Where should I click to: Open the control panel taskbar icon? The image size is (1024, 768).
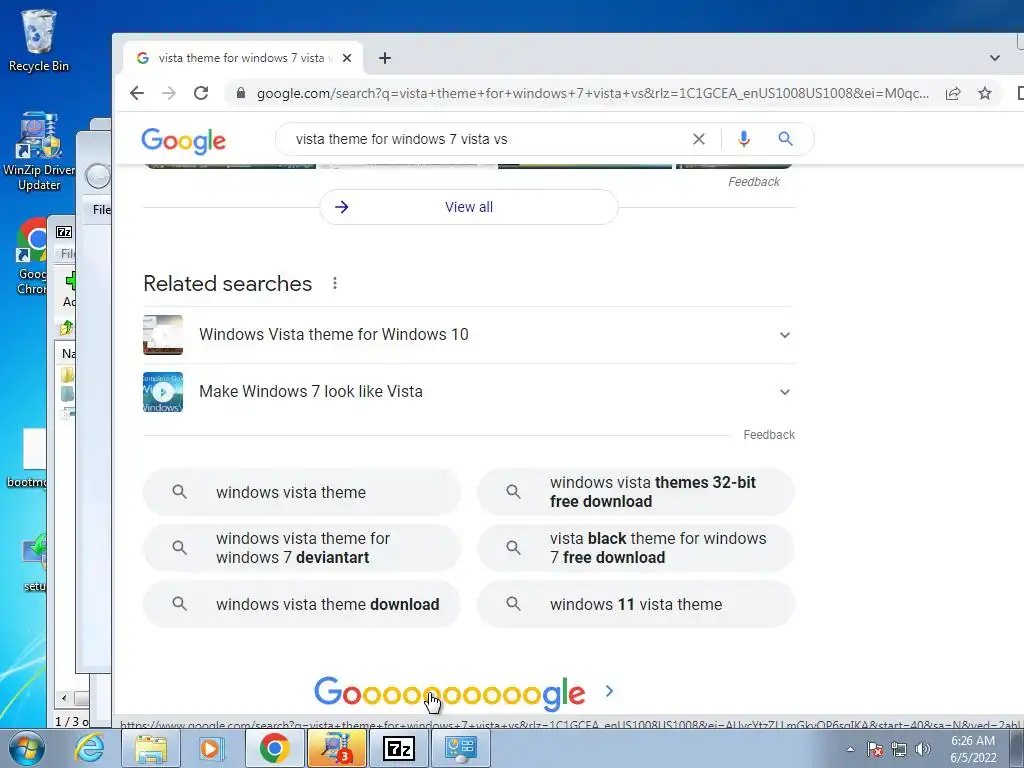click(460, 748)
